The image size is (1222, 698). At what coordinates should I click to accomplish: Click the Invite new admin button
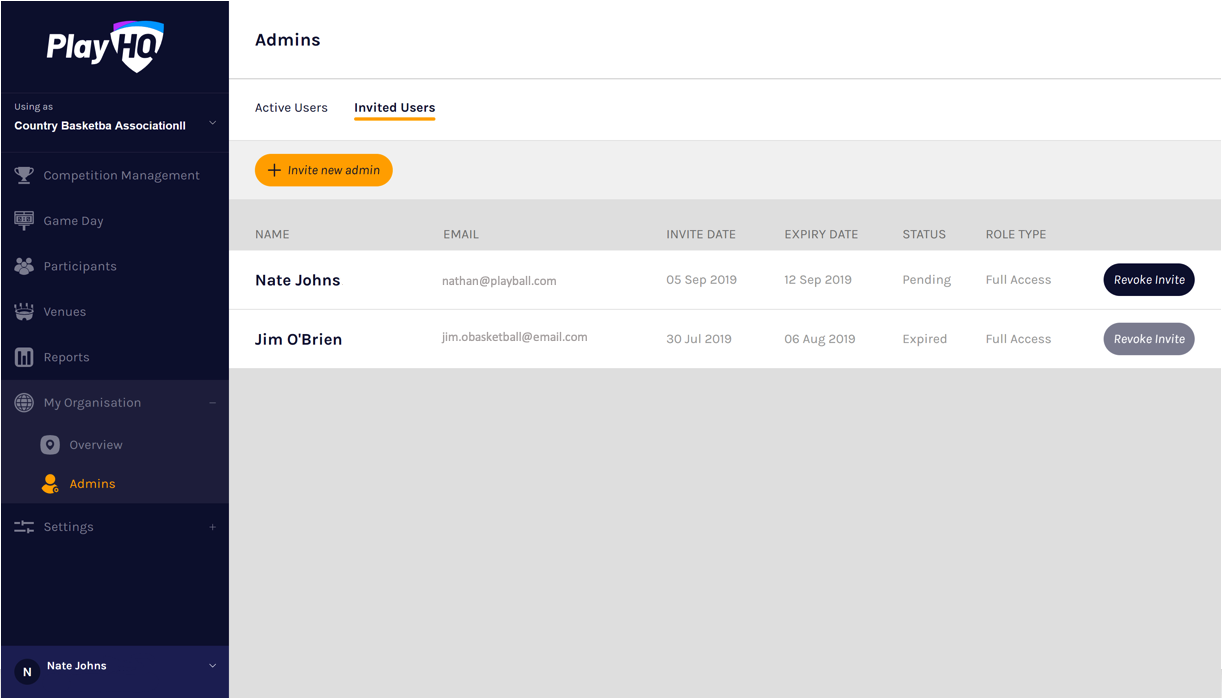coord(324,170)
